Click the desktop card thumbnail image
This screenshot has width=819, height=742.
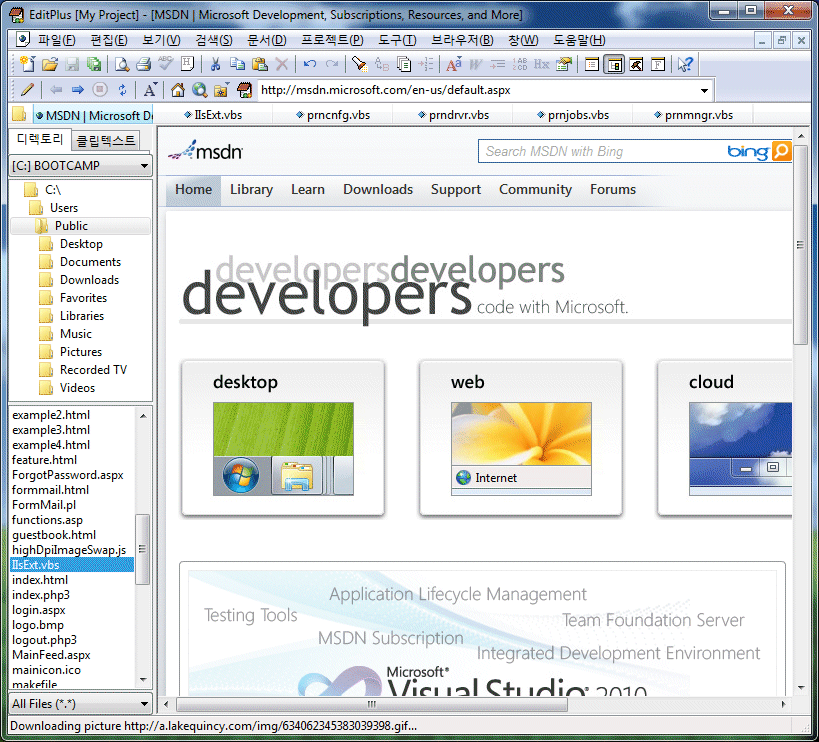tap(283, 449)
